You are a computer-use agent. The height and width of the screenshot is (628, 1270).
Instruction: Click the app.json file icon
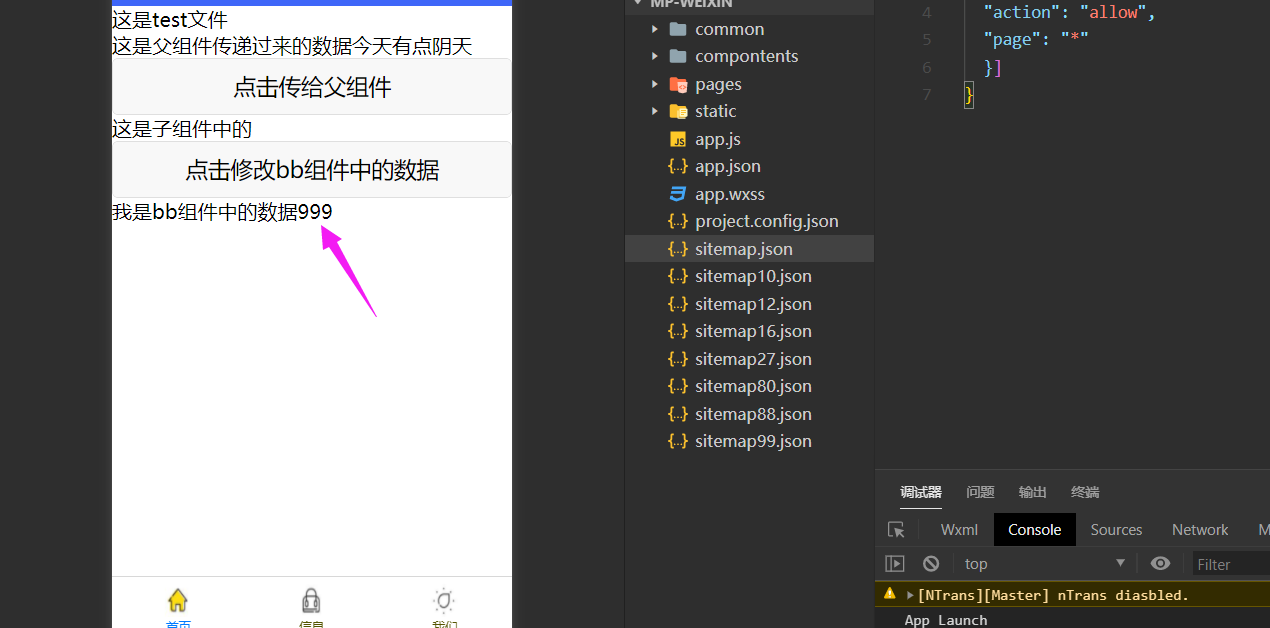pyautogui.click(x=678, y=166)
